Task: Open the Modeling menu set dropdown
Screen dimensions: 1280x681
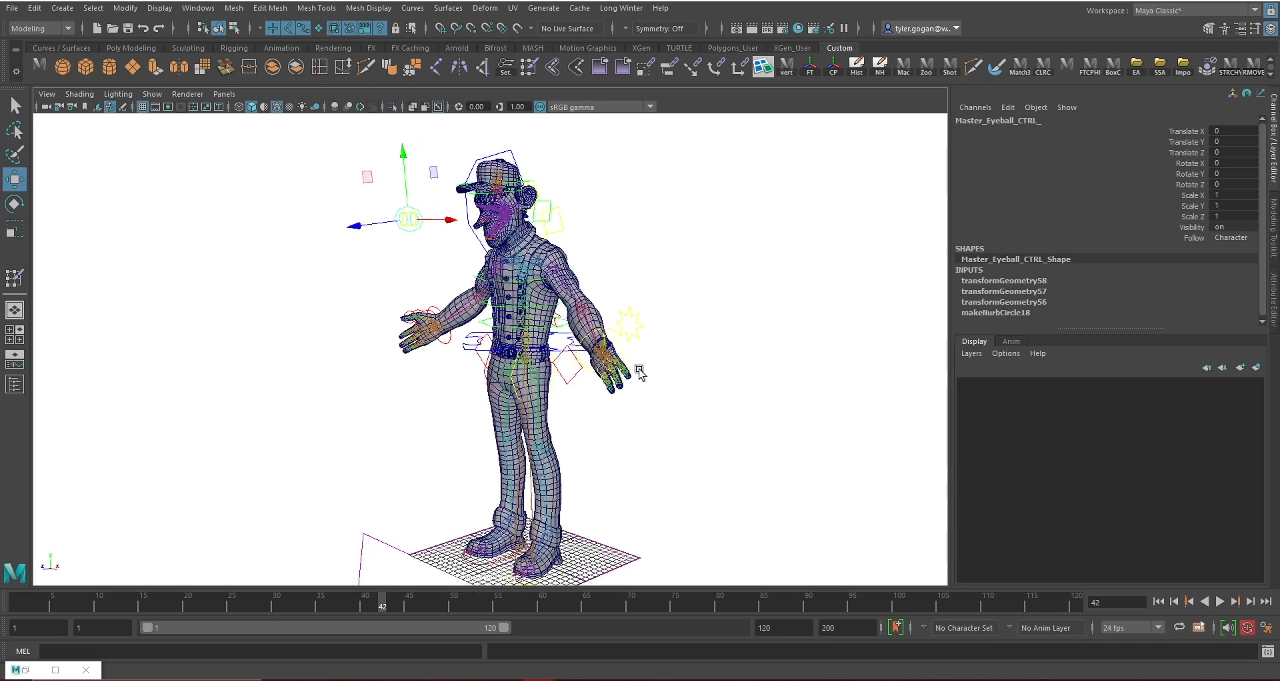Action: click(40, 28)
